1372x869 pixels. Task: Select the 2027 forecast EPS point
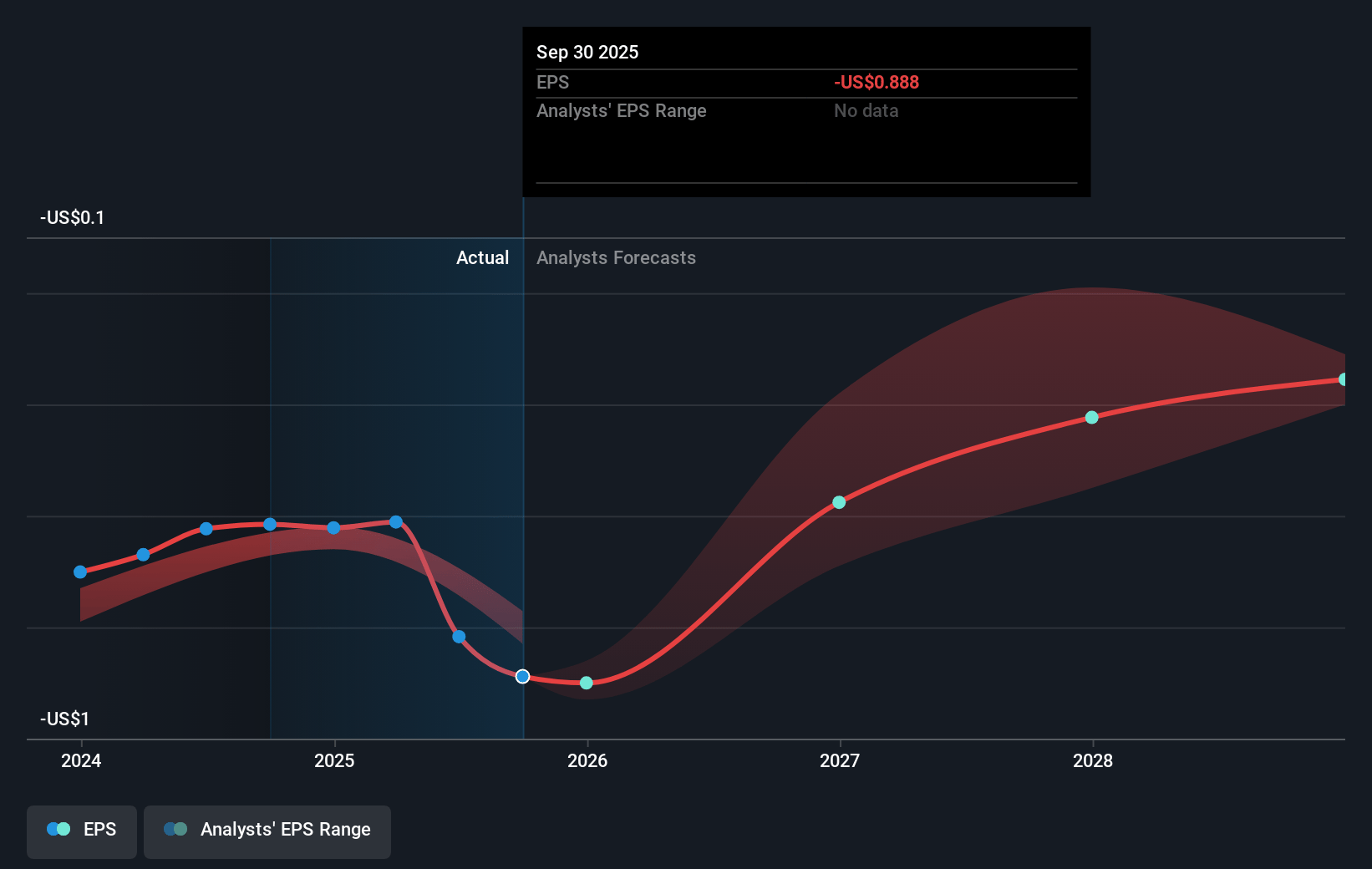click(x=839, y=502)
